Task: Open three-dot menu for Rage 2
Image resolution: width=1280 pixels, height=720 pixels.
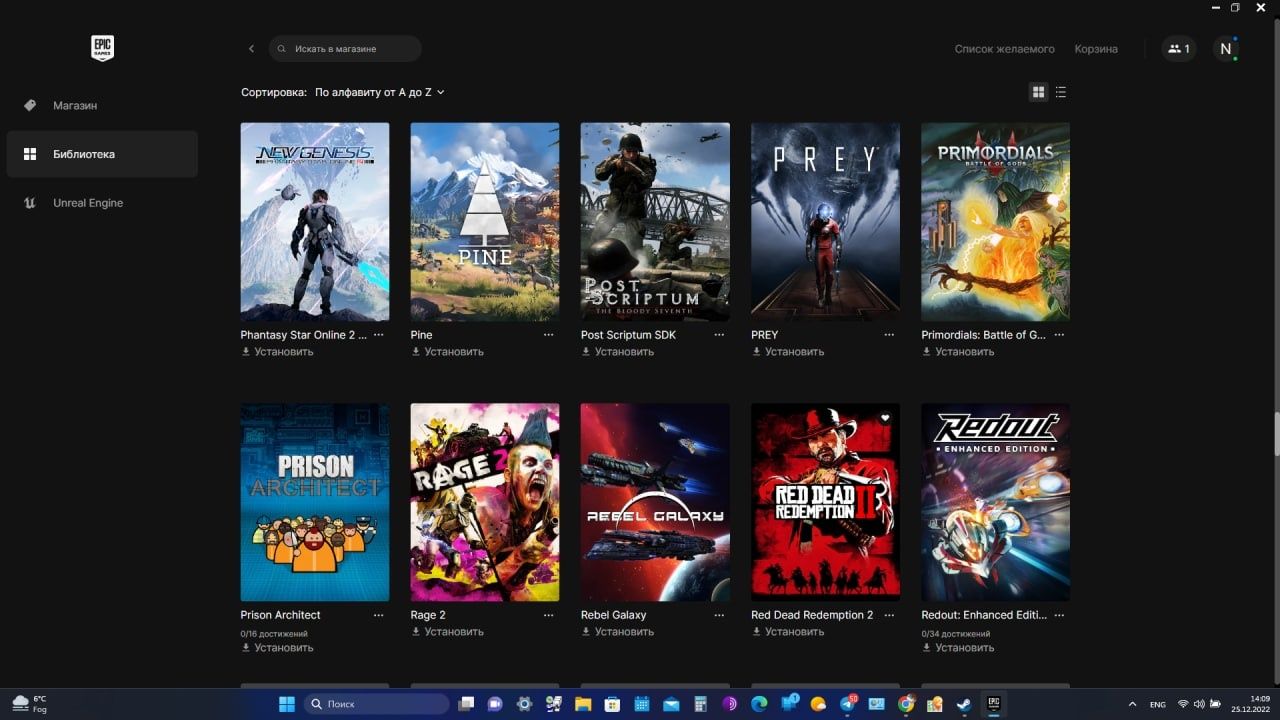Action: pyautogui.click(x=548, y=615)
